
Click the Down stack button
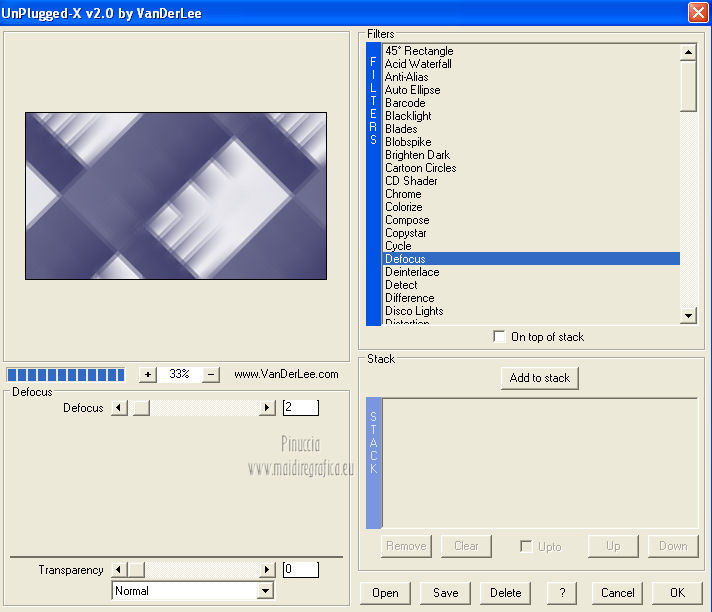[673, 546]
